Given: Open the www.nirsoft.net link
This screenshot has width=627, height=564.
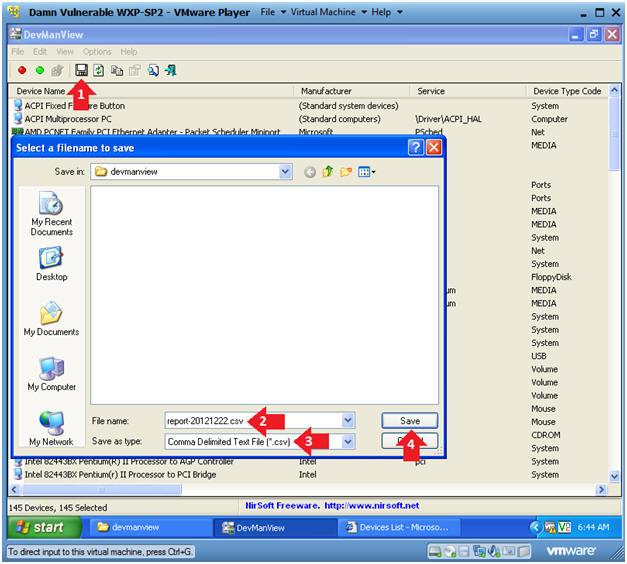Looking at the screenshot, I should pos(371,506).
